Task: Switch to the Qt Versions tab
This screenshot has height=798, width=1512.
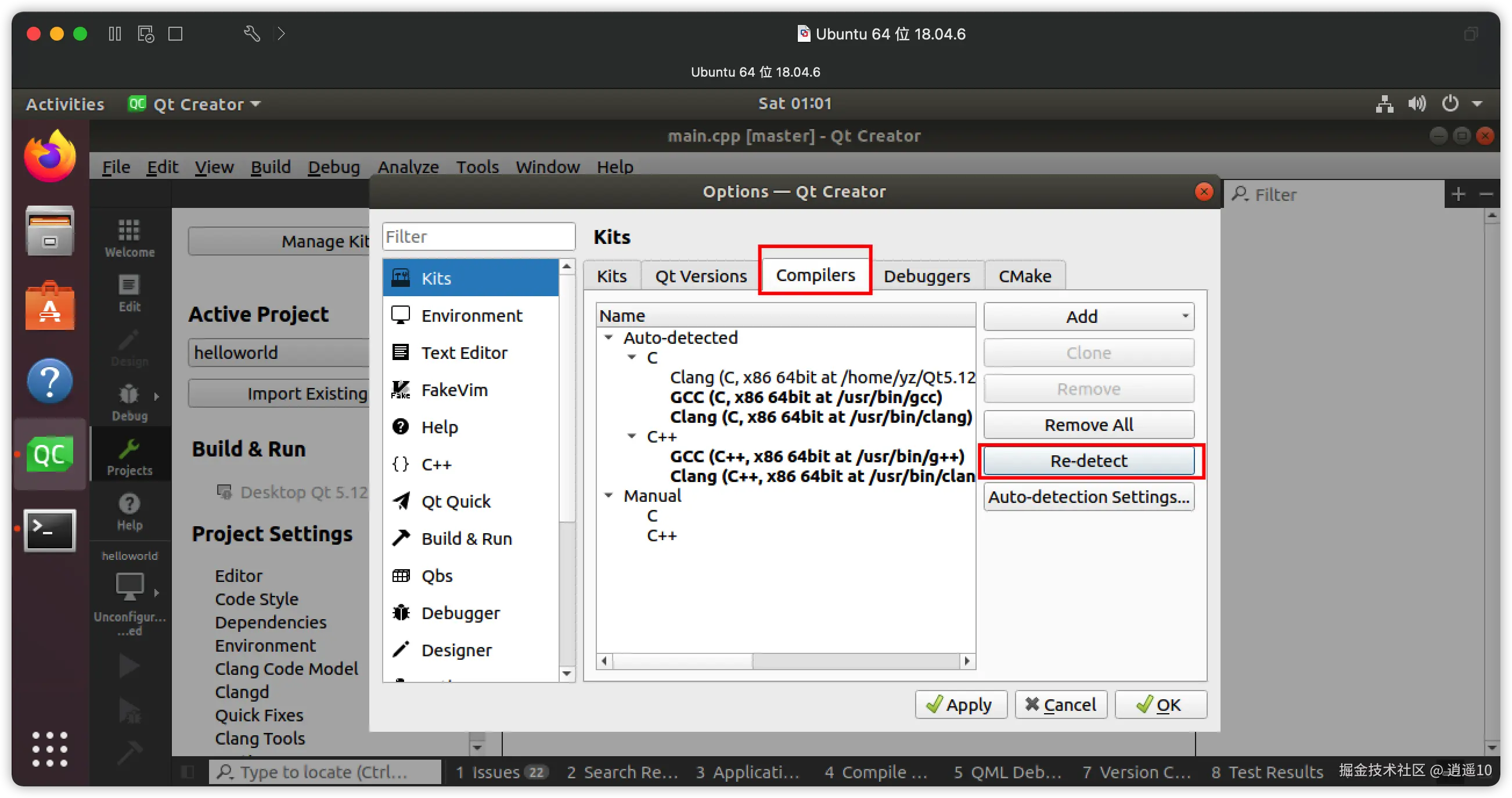Action: (700, 275)
